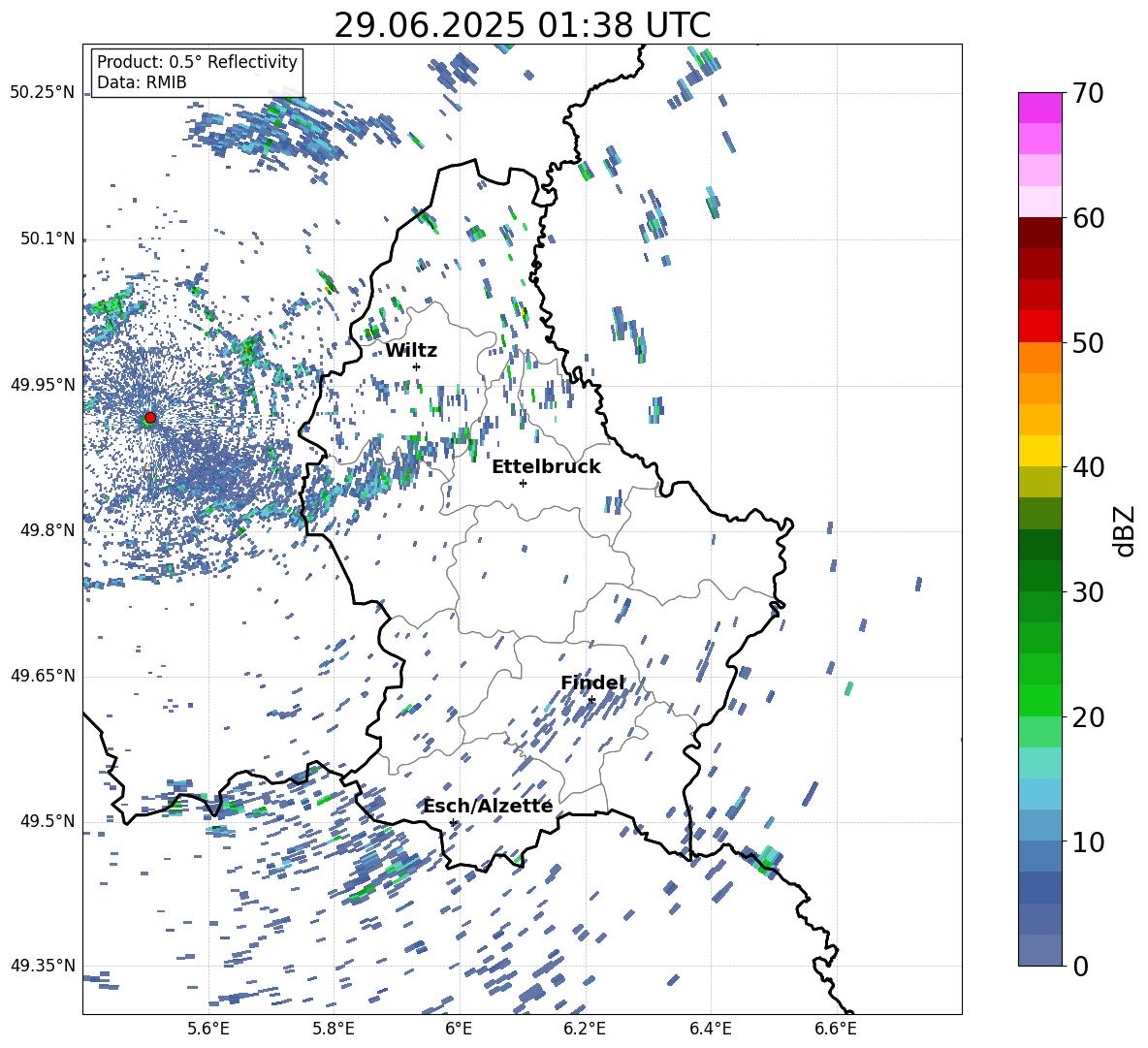Click the cross marker below Ettelbruck
The image size is (1148, 1048).
[523, 483]
